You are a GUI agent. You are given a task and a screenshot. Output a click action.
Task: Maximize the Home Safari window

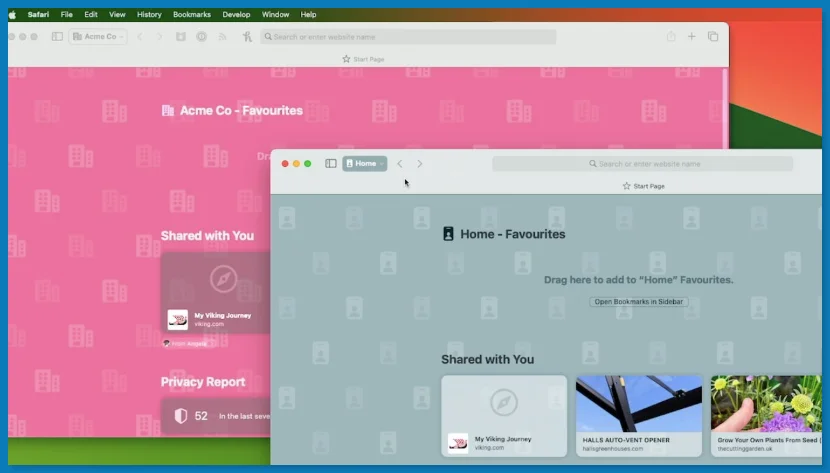tap(308, 163)
